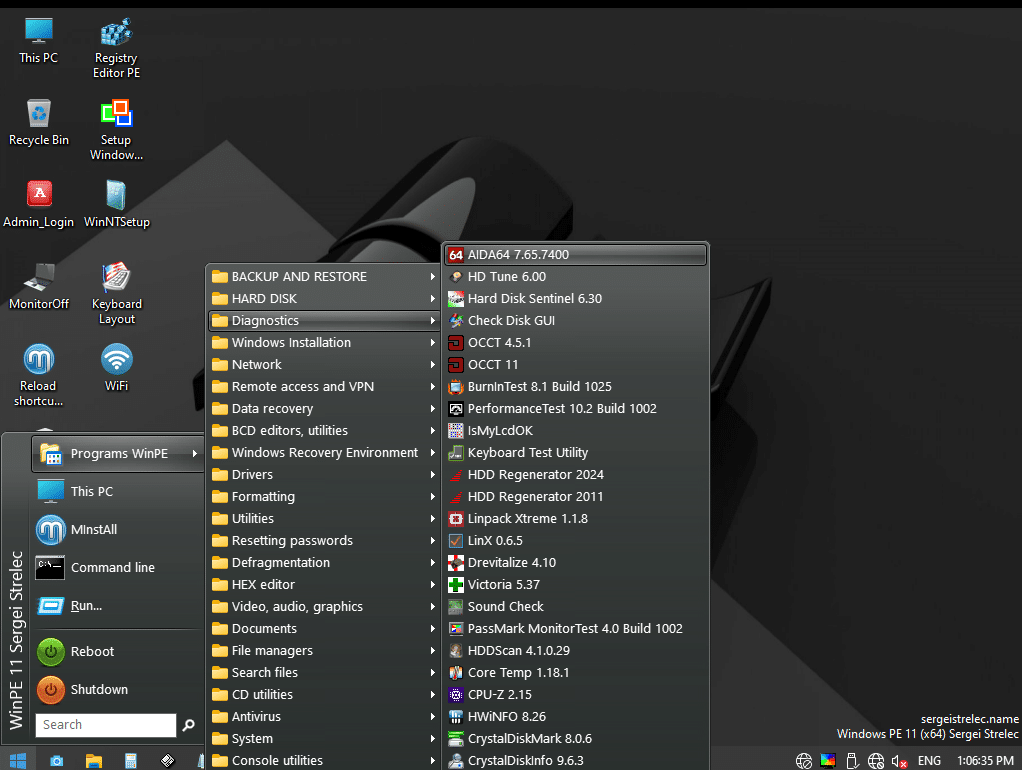This screenshot has height=770, width=1022.
Task: Open the HEX editor folder
Action: click(x=323, y=585)
